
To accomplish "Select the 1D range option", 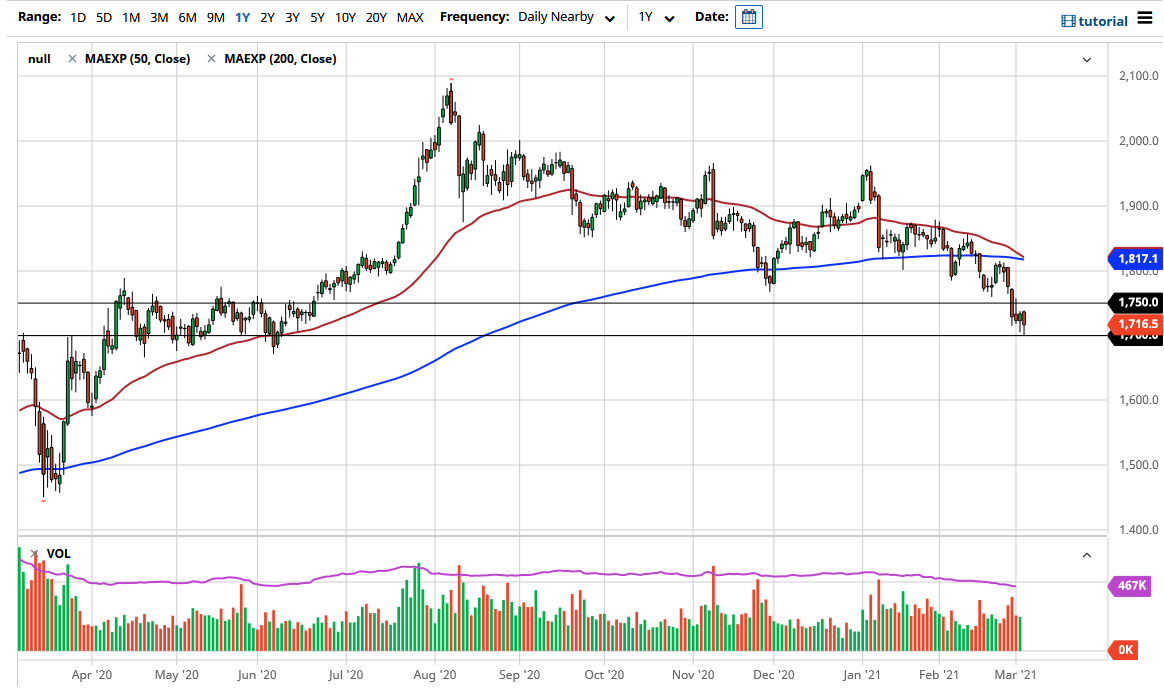I will pyautogui.click(x=78, y=17).
